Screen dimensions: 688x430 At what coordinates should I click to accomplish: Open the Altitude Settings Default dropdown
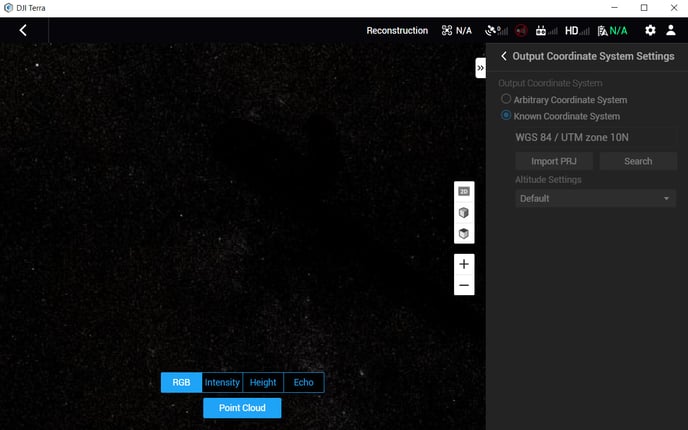[x=595, y=198]
